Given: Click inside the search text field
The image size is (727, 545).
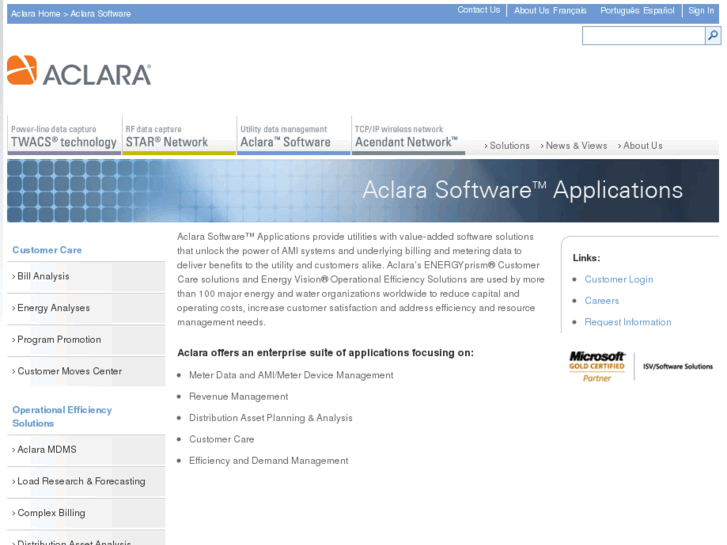Looking at the screenshot, I should 644,36.
